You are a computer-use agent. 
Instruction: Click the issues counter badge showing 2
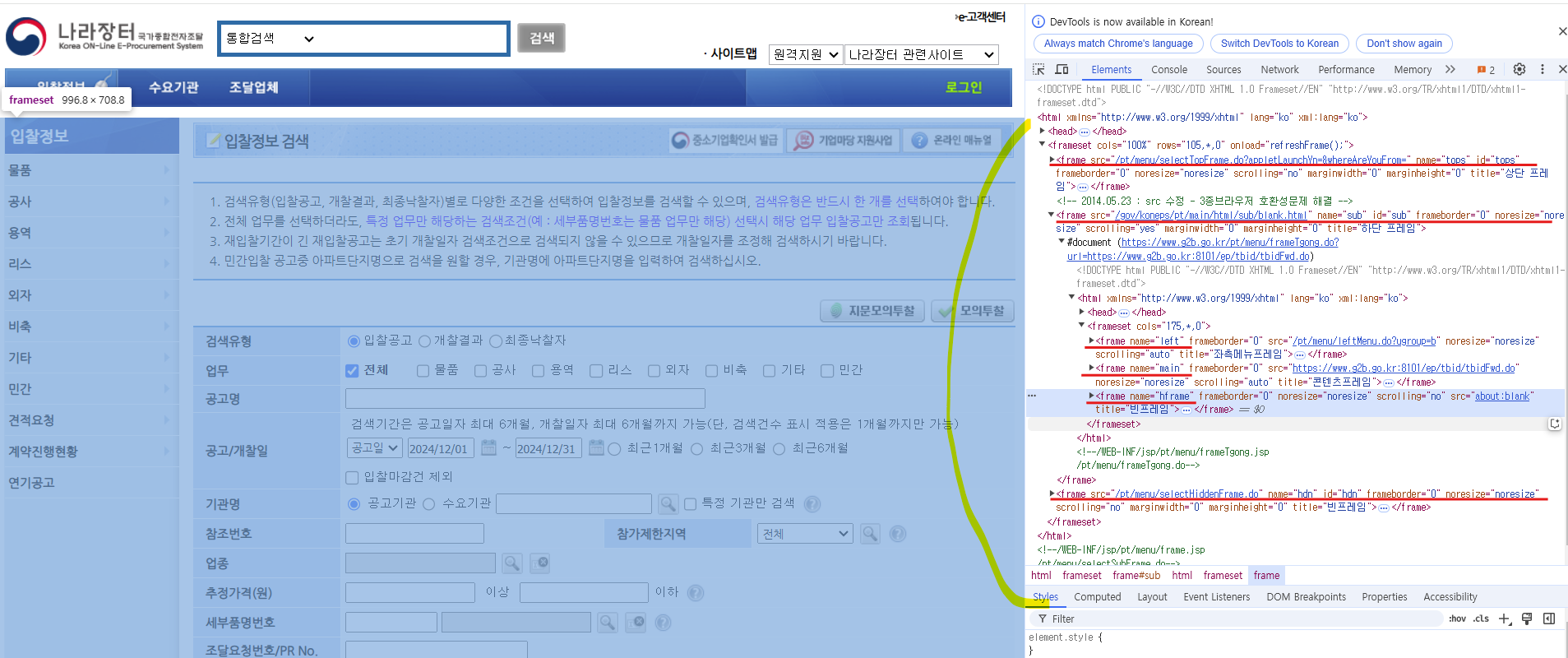[1486, 70]
